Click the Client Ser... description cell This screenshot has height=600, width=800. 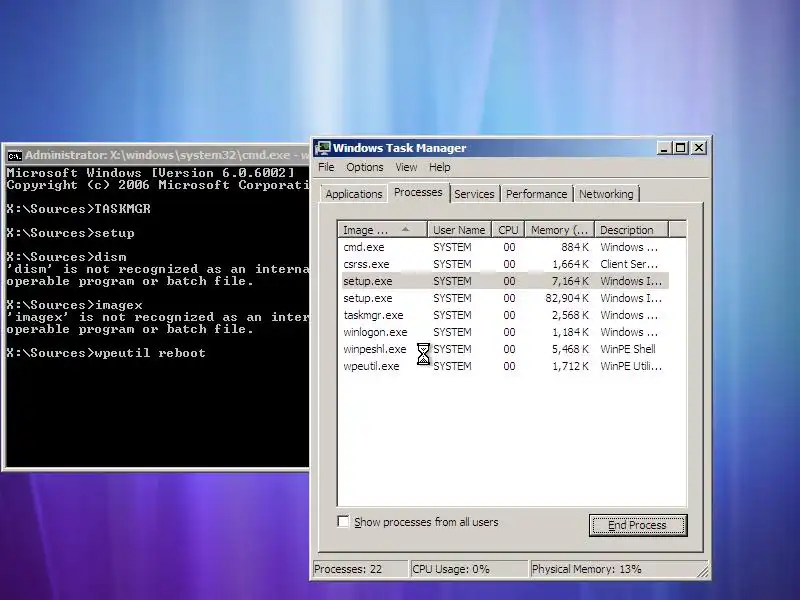[x=629, y=264]
